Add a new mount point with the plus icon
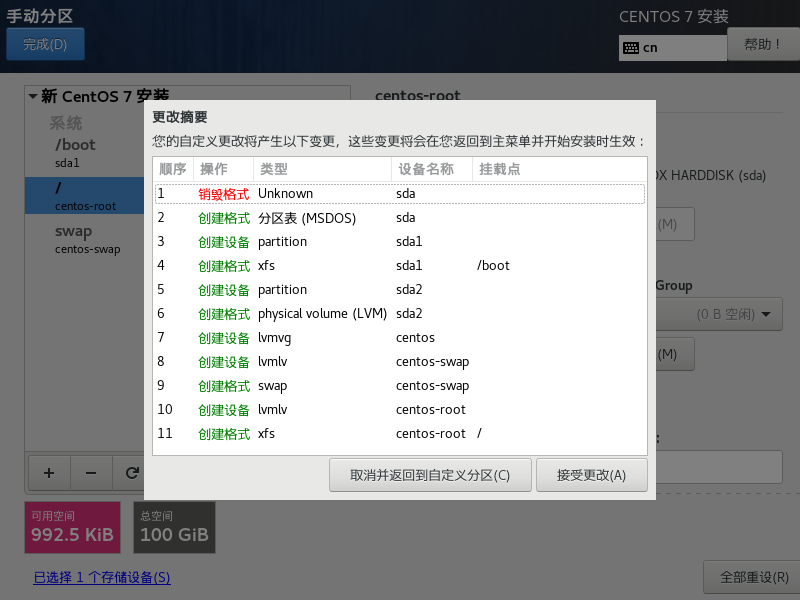800x600 pixels. pyautogui.click(x=48, y=473)
